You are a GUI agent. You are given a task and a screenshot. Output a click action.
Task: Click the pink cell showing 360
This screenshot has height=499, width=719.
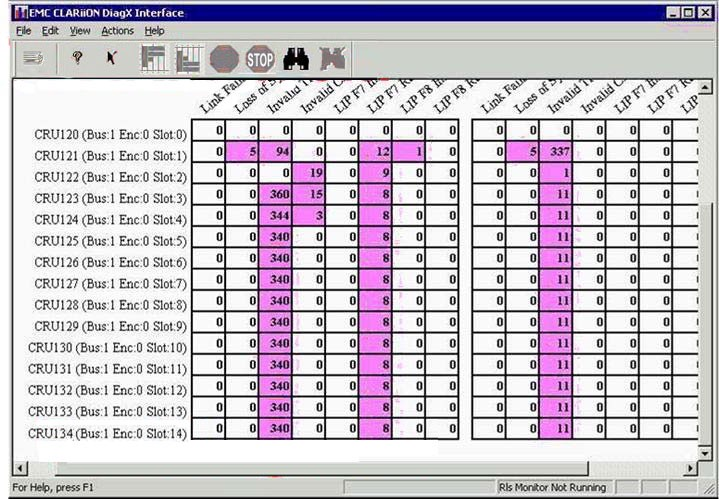tap(275, 194)
